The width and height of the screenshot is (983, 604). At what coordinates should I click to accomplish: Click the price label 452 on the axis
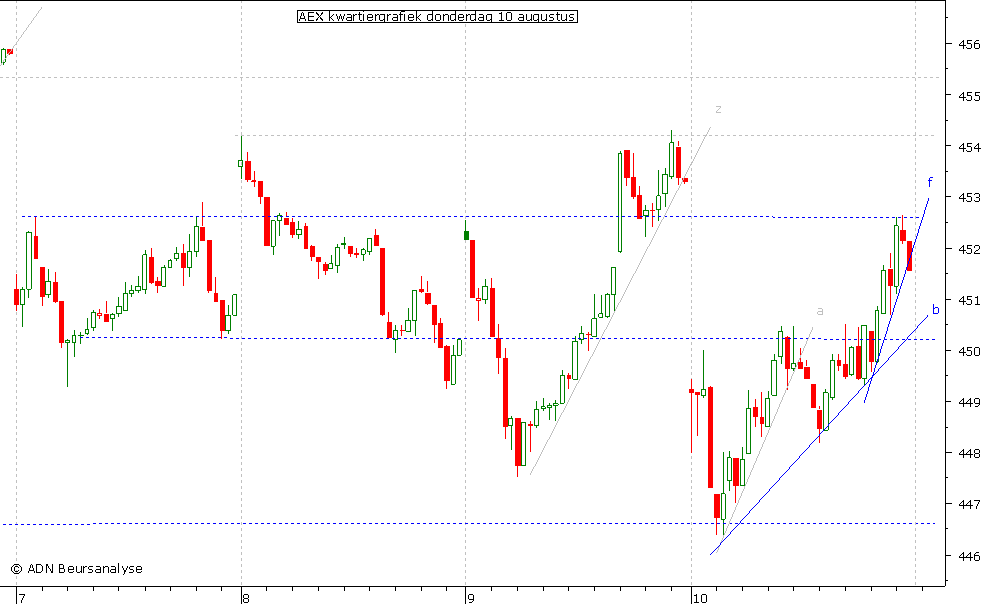(969, 250)
